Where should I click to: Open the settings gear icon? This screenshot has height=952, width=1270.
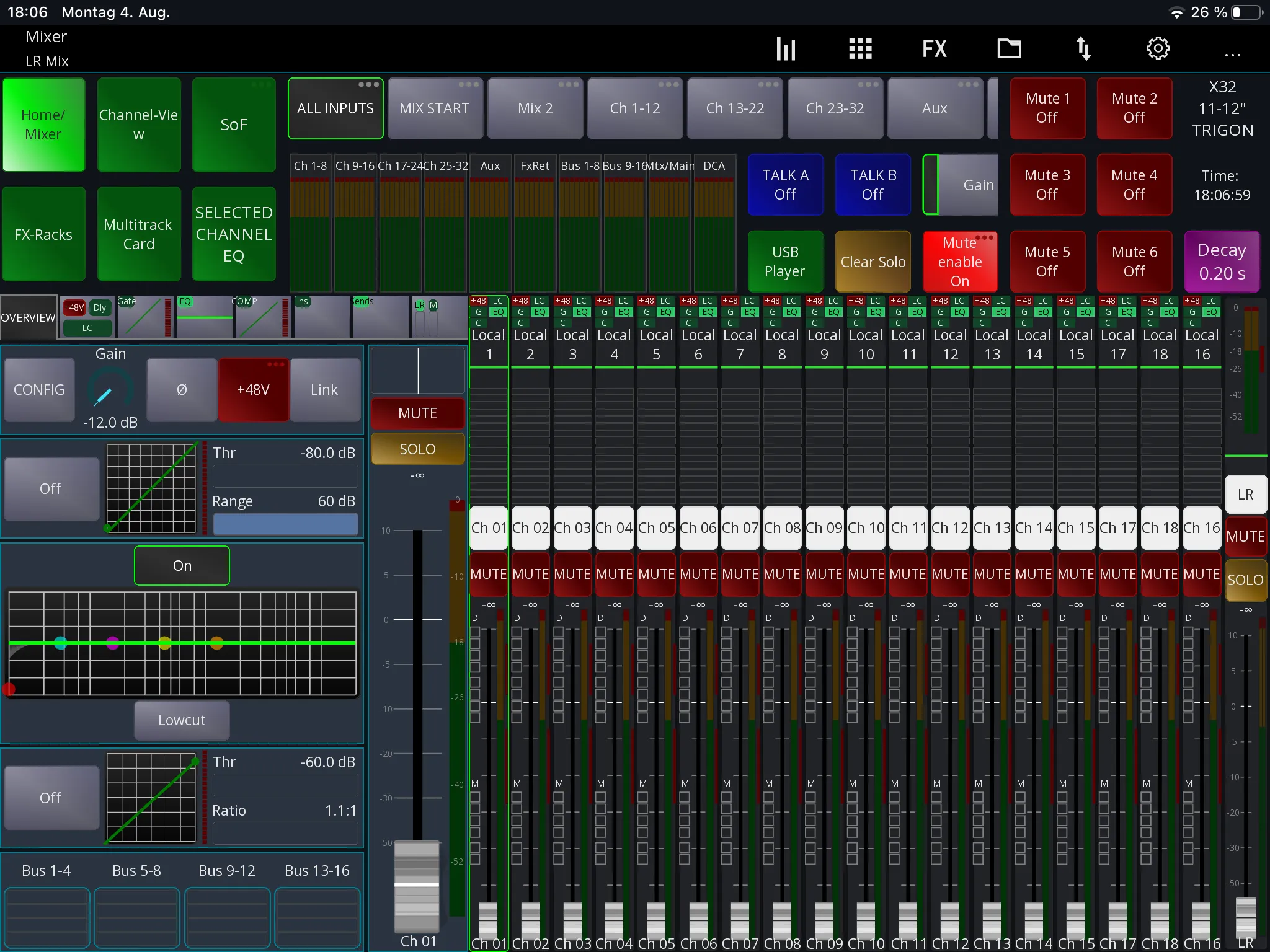pos(1158,48)
